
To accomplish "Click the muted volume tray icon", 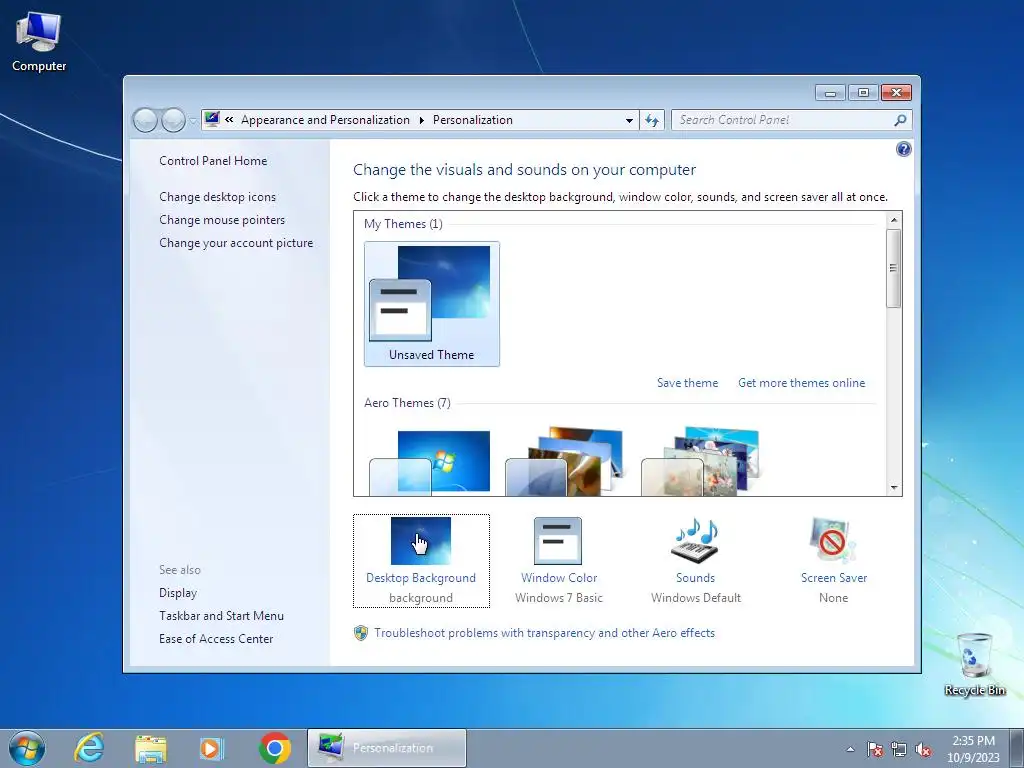I will pos(923,749).
